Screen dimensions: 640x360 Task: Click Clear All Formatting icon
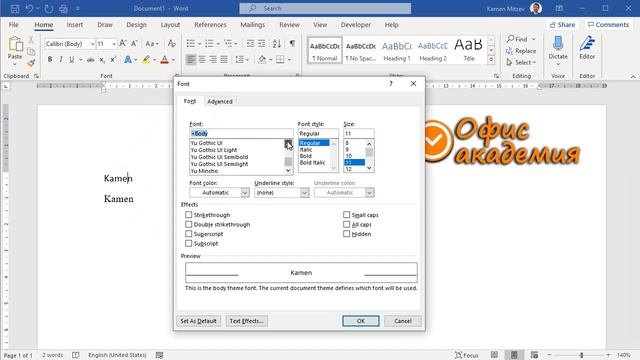(x=171, y=43)
